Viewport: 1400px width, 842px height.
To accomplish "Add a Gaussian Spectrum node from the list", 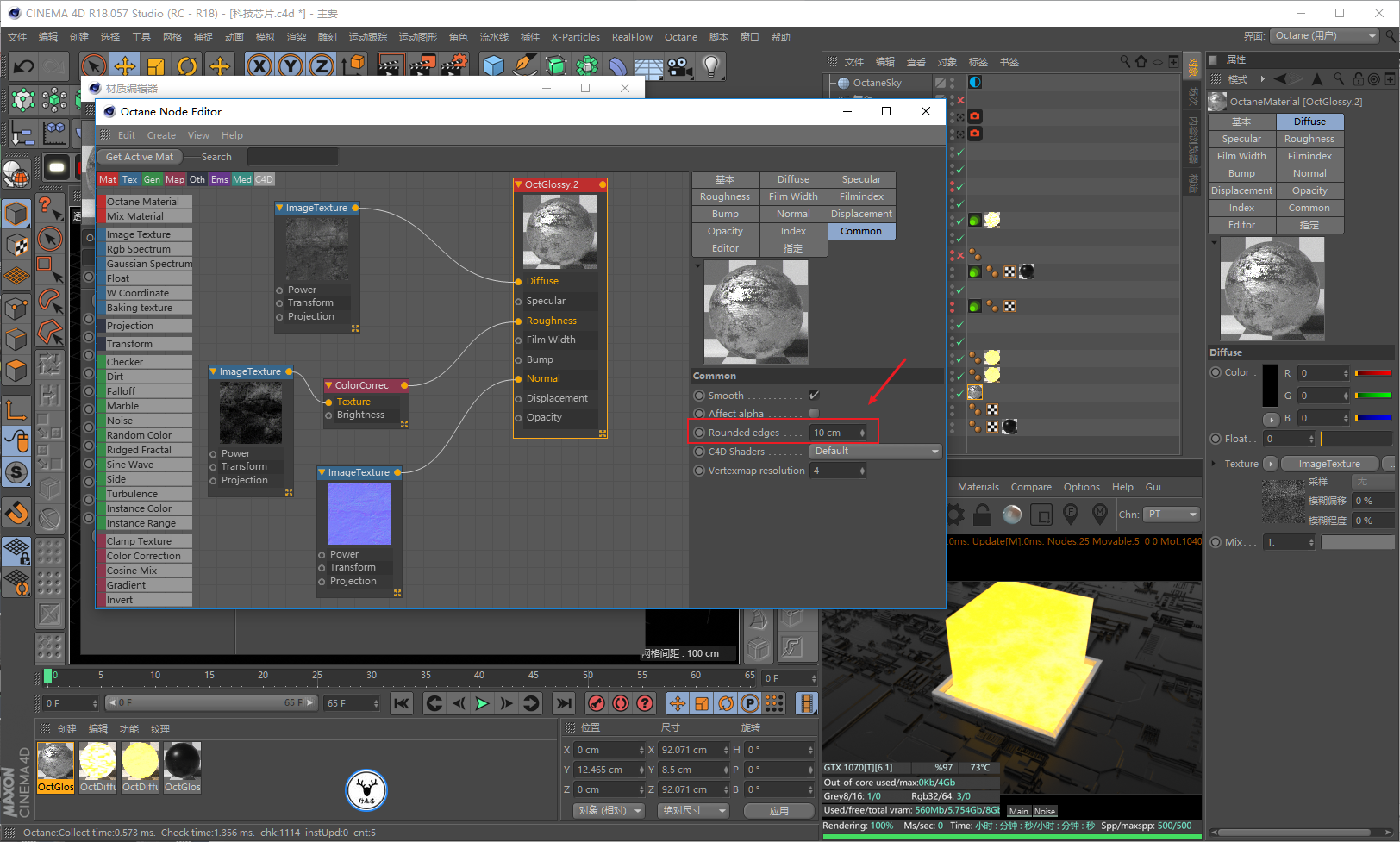I will 145,264.
